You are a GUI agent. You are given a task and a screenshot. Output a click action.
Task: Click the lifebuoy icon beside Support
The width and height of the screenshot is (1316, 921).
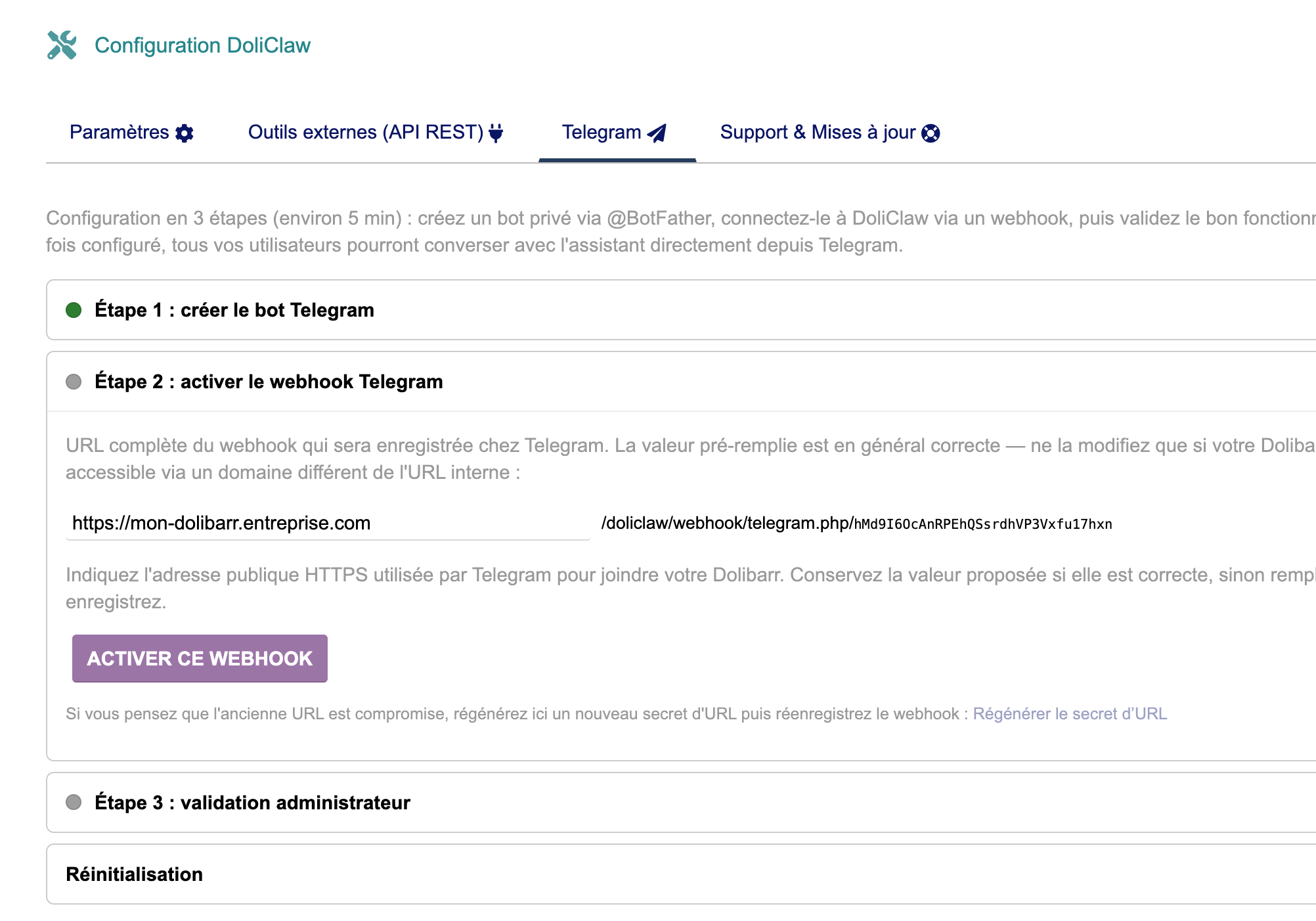(931, 133)
